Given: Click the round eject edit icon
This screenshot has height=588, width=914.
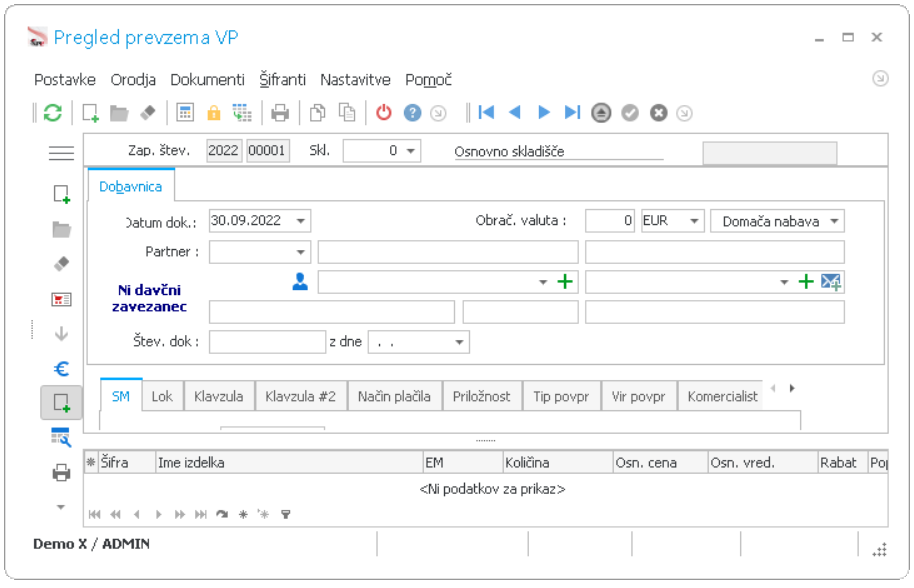Looking at the screenshot, I should 601,112.
